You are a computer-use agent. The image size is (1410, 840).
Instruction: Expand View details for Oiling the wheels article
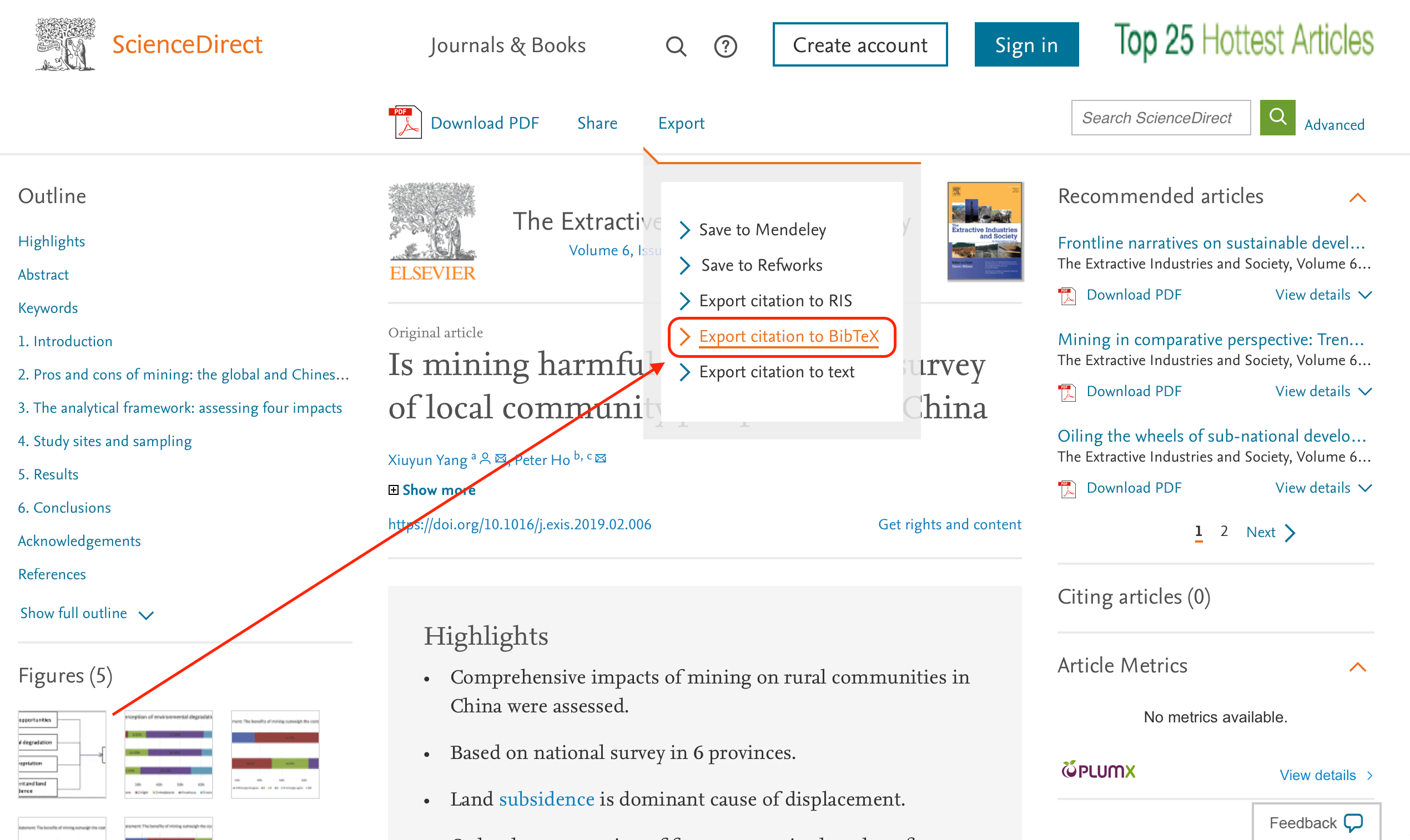(x=1323, y=487)
